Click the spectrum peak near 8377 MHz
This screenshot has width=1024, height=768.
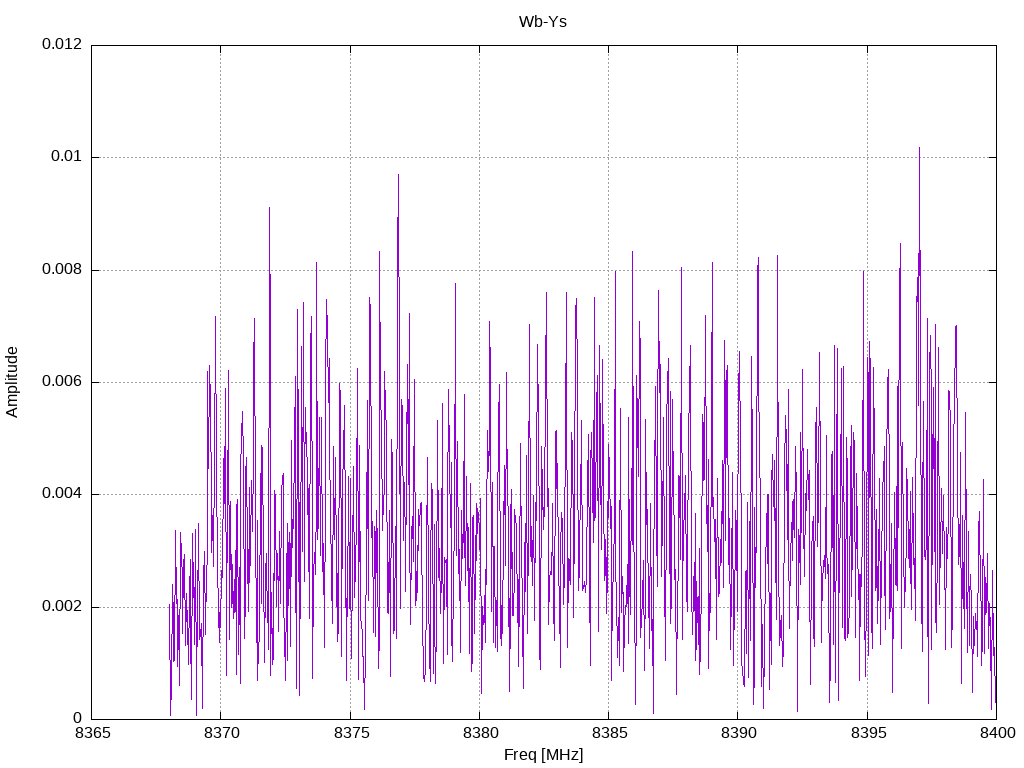(398, 176)
